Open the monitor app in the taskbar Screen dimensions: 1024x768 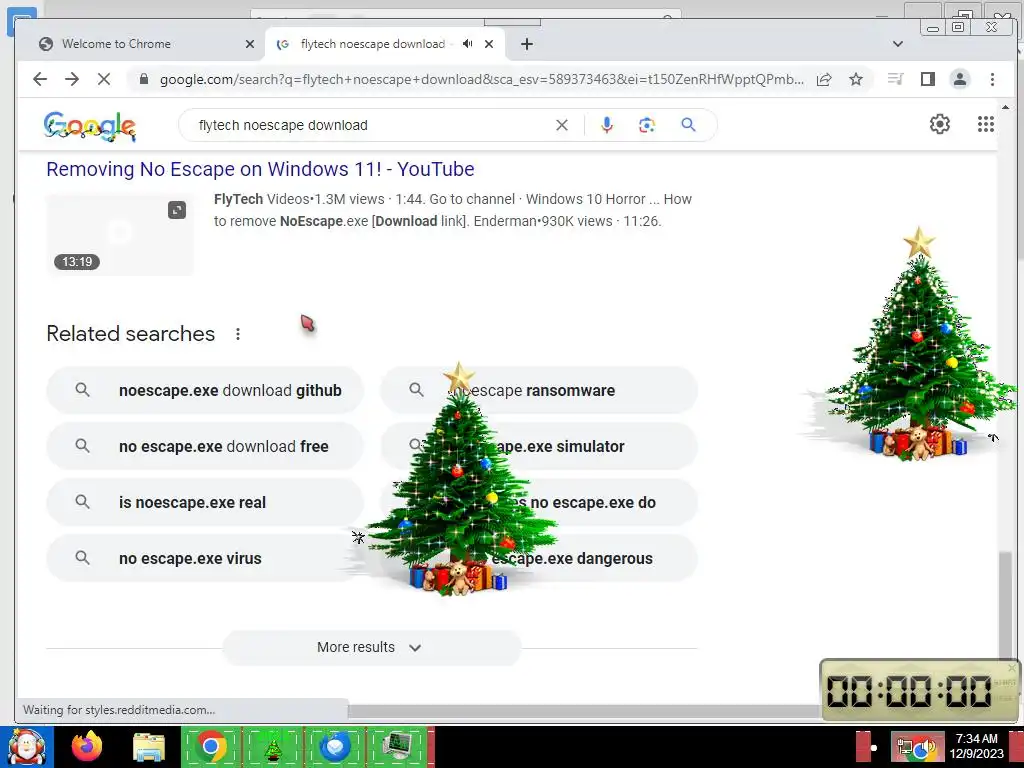click(x=398, y=747)
